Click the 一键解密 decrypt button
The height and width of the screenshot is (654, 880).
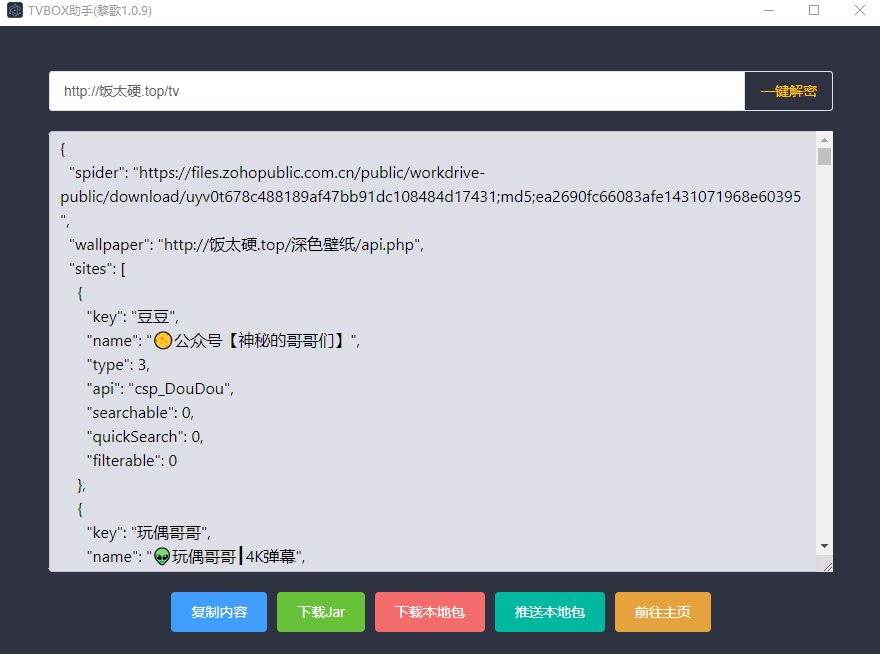pyautogui.click(x=788, y=90)
